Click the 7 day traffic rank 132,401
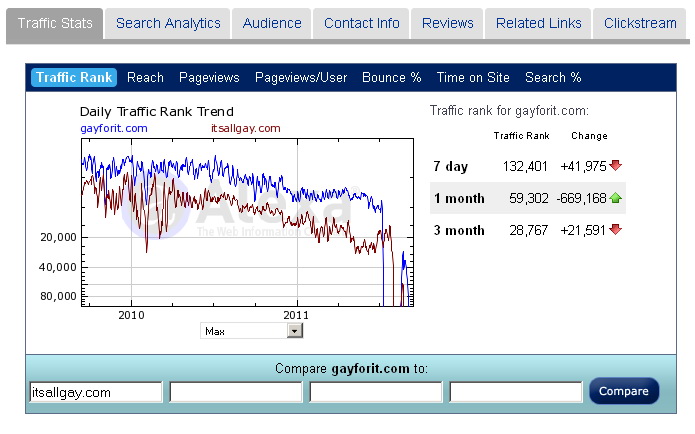The height and width of the screenshot is (434, 695). click(x=525, y=166)
